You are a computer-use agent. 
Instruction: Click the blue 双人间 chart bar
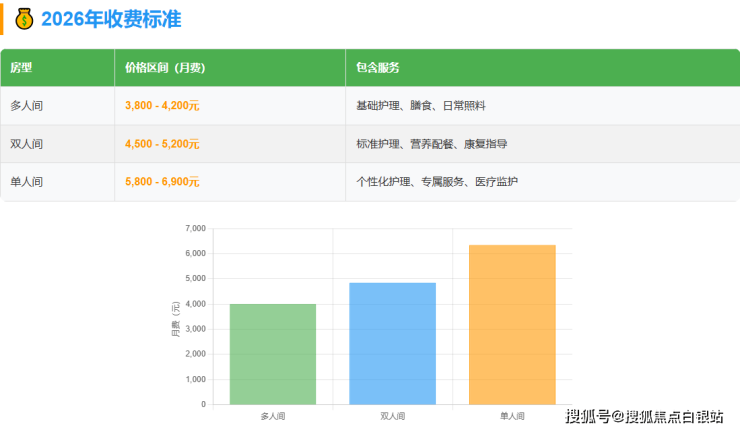[392, 343]
